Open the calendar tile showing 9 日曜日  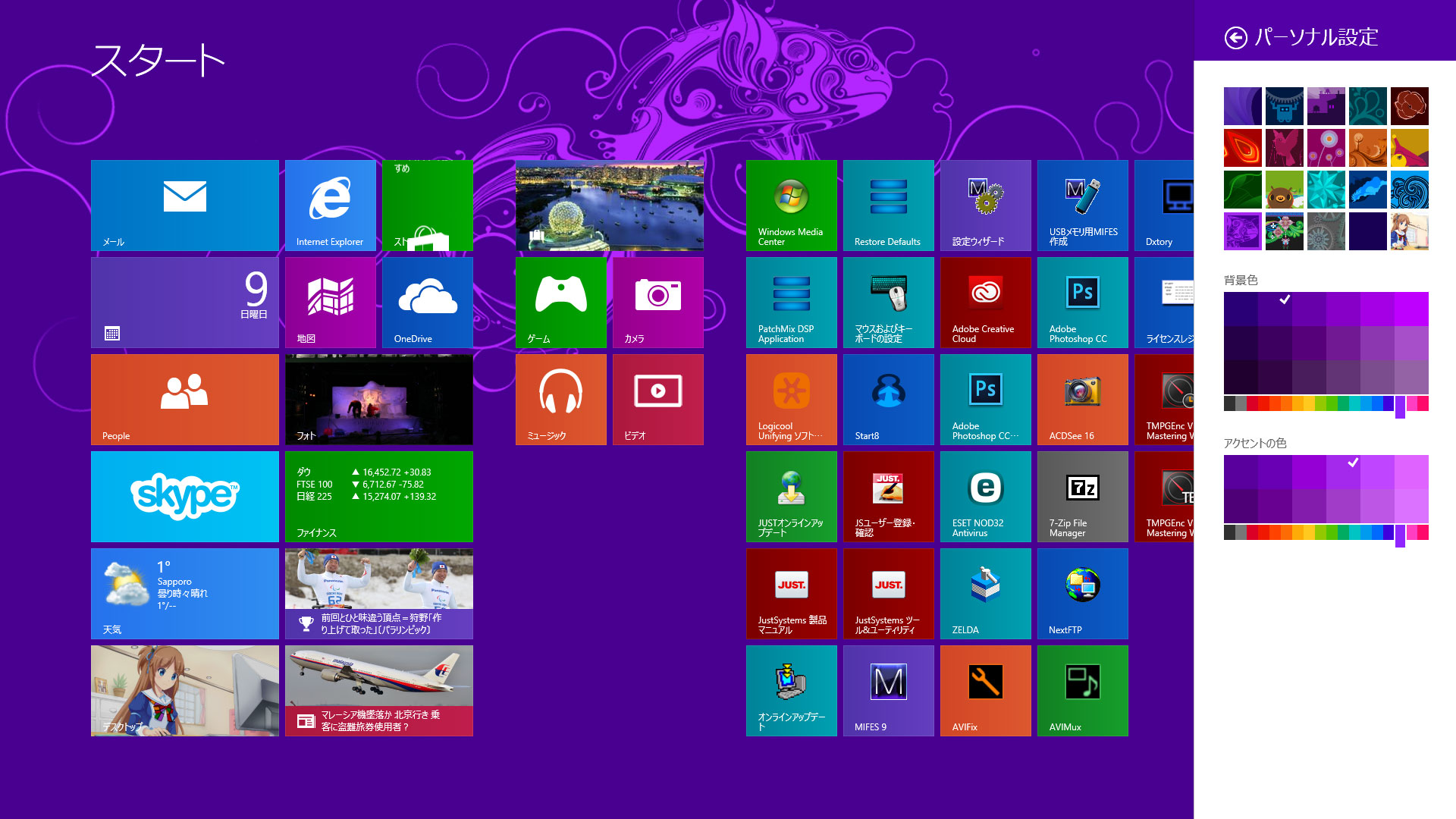click(x=185, y=303)
